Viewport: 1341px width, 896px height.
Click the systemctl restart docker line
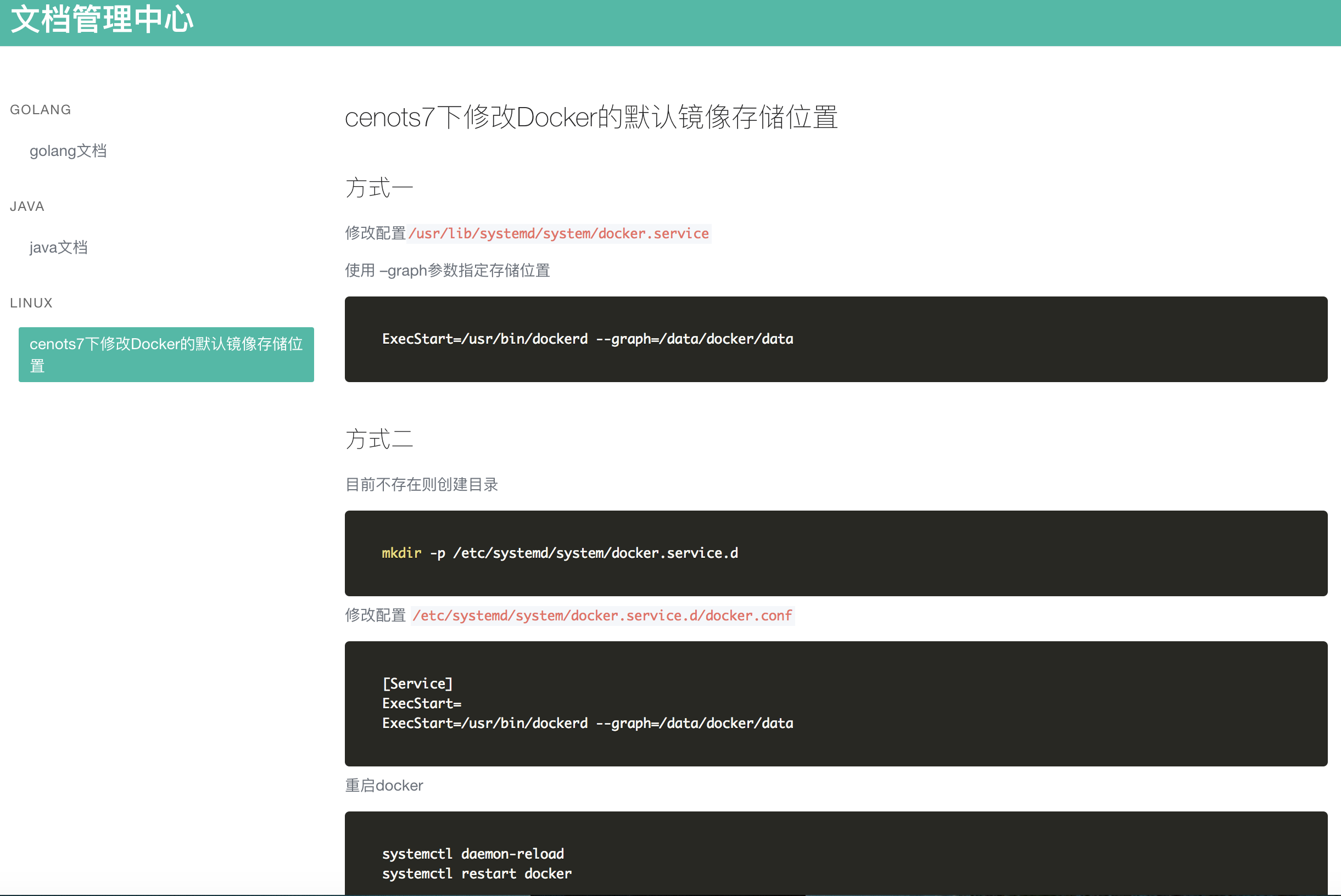pos(477,873)
